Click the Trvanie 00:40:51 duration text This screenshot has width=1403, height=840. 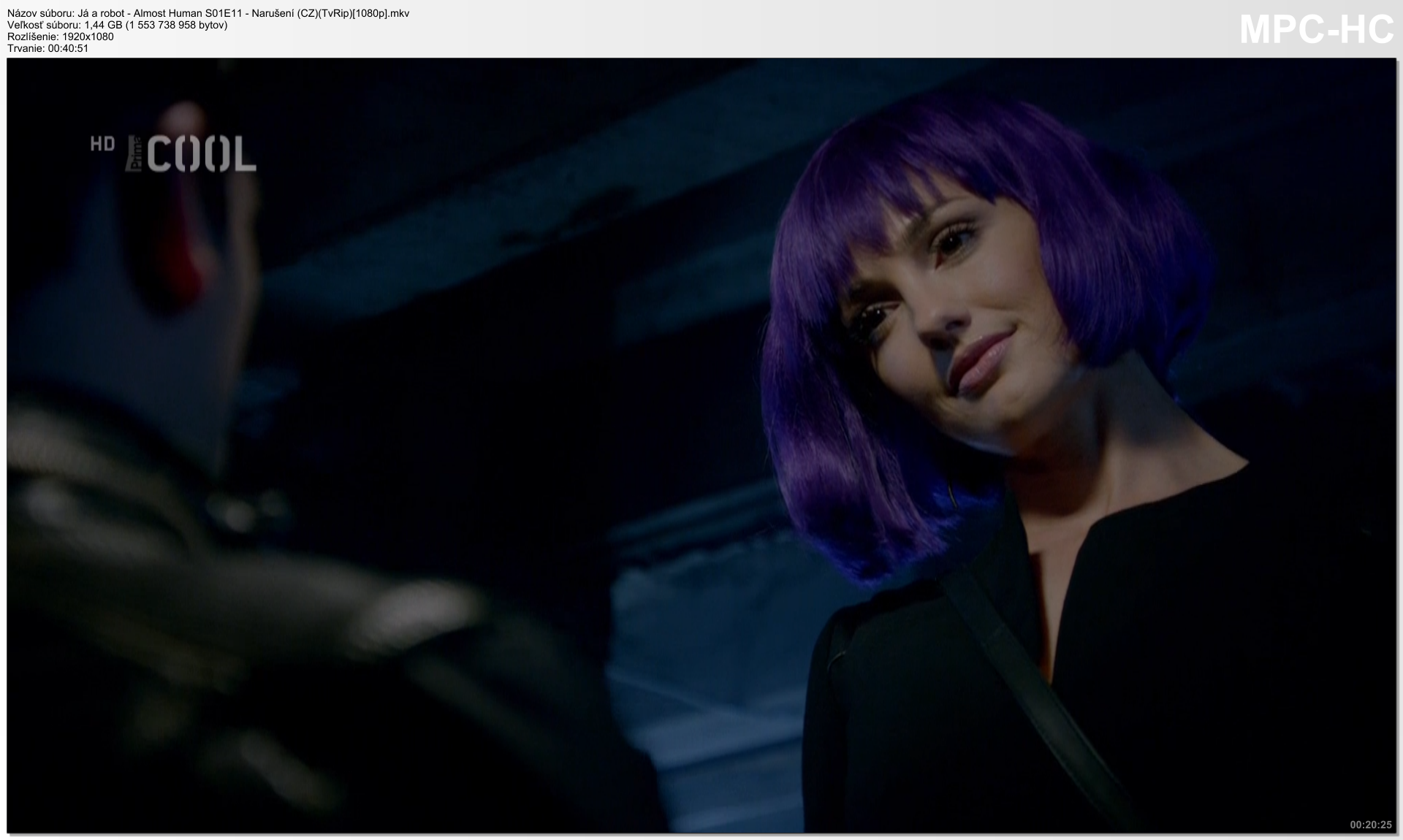[47, 48]
